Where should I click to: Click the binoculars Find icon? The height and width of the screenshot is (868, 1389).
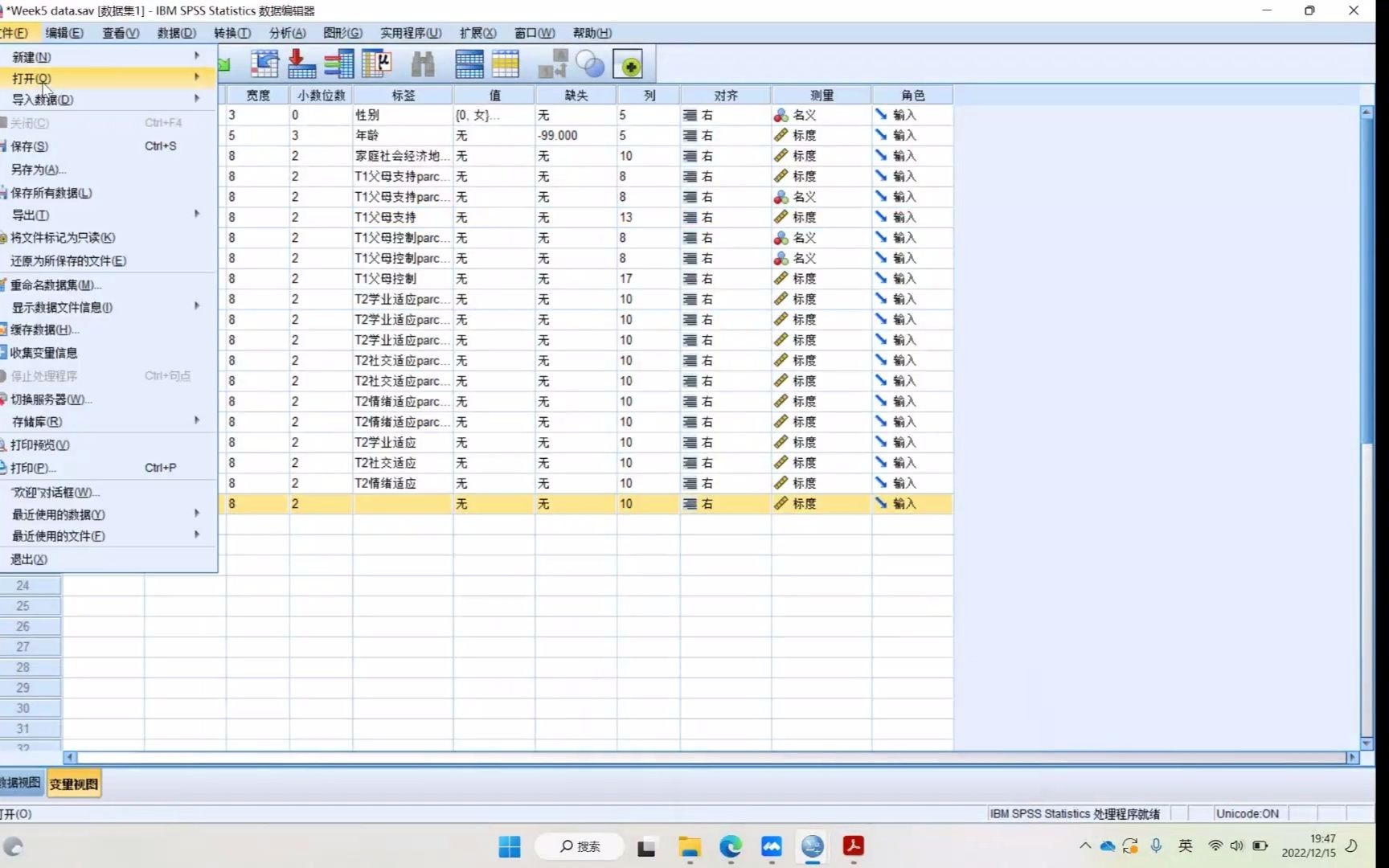tap(423, 63)
